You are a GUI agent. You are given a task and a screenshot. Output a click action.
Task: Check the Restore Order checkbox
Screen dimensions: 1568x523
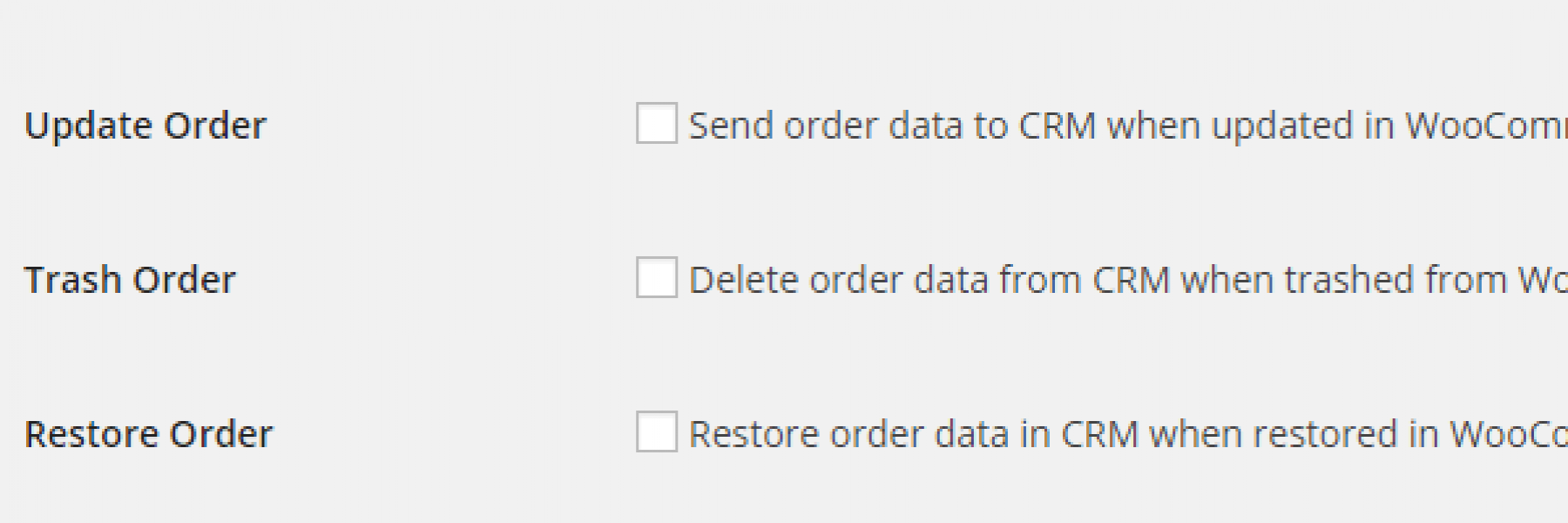click(x=657, y=431)
